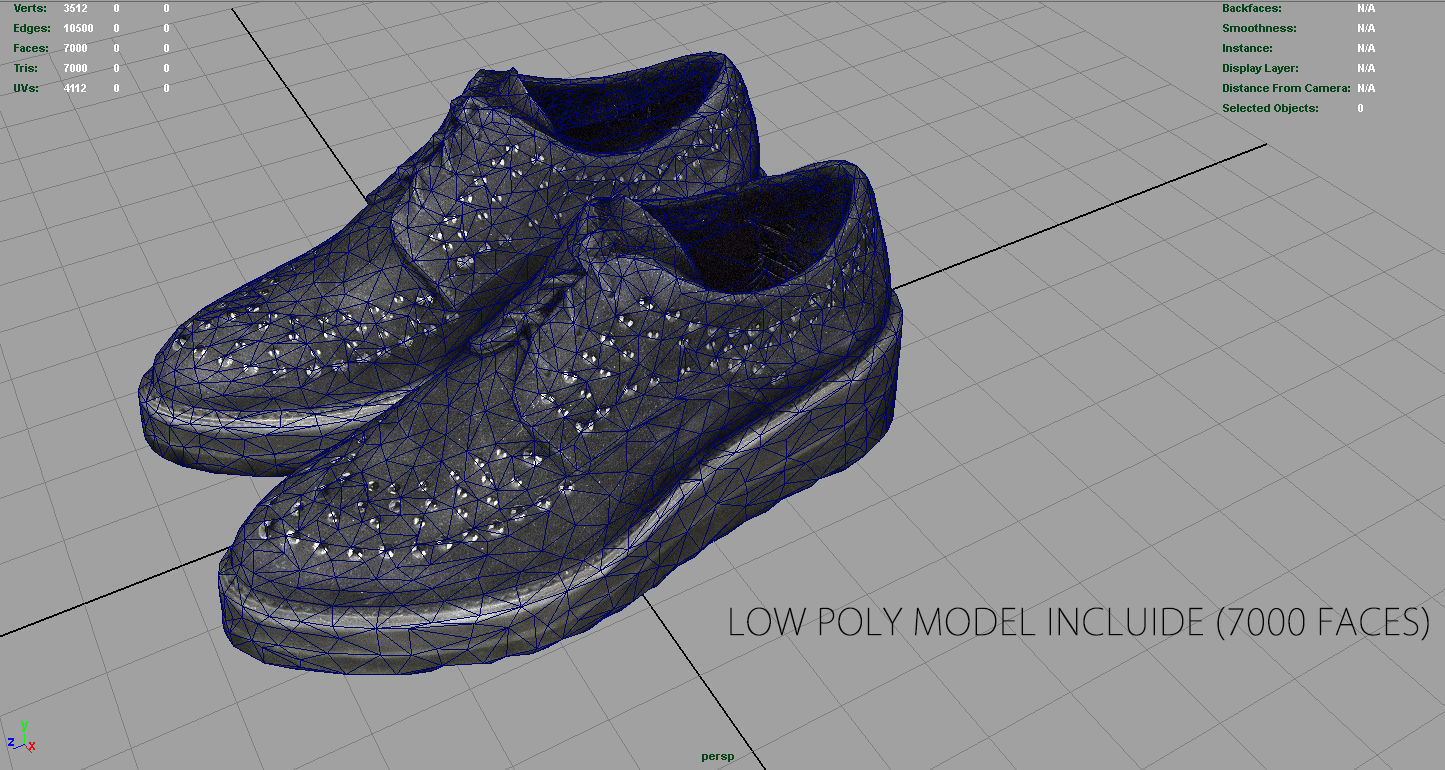The width and height of the screenshot is (1445, 770).
Task: Click the Backfaces: HUD label
Action: 1251,8
